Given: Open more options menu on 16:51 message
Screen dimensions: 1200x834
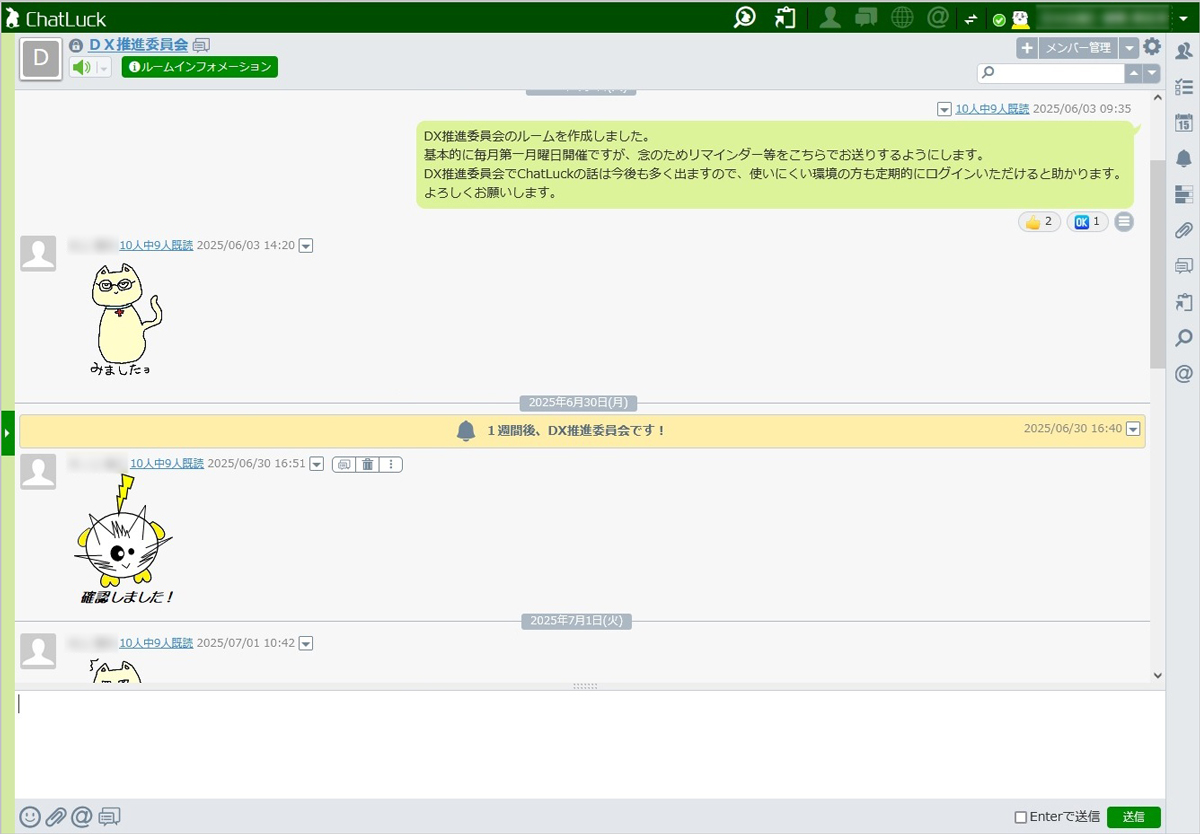Looking at the screenshot, I should [x=391, y=464].
